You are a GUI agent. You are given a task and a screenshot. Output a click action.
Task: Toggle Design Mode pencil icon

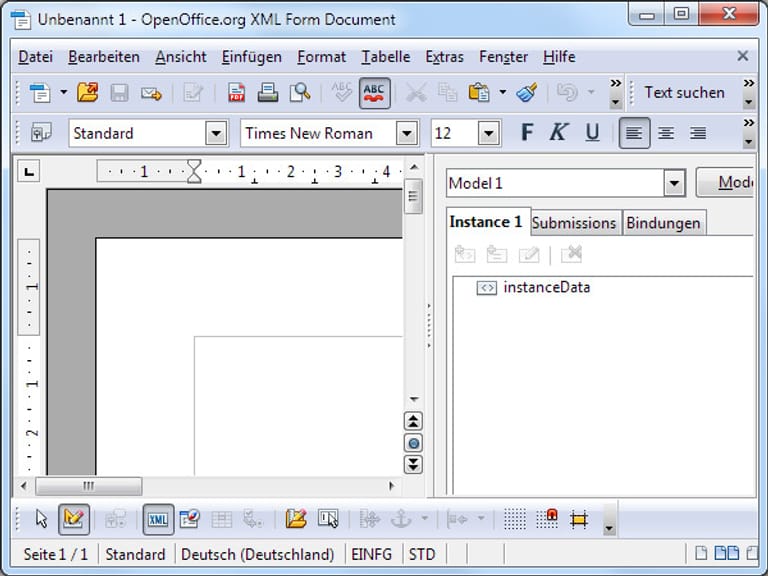pos(73,519)
